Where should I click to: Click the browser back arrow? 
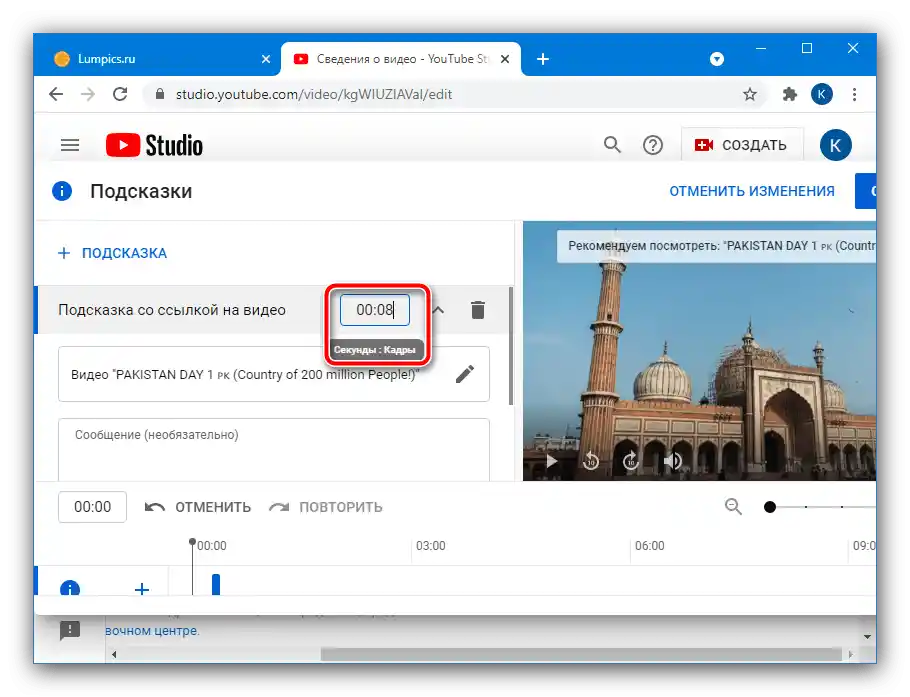(56, 94)
